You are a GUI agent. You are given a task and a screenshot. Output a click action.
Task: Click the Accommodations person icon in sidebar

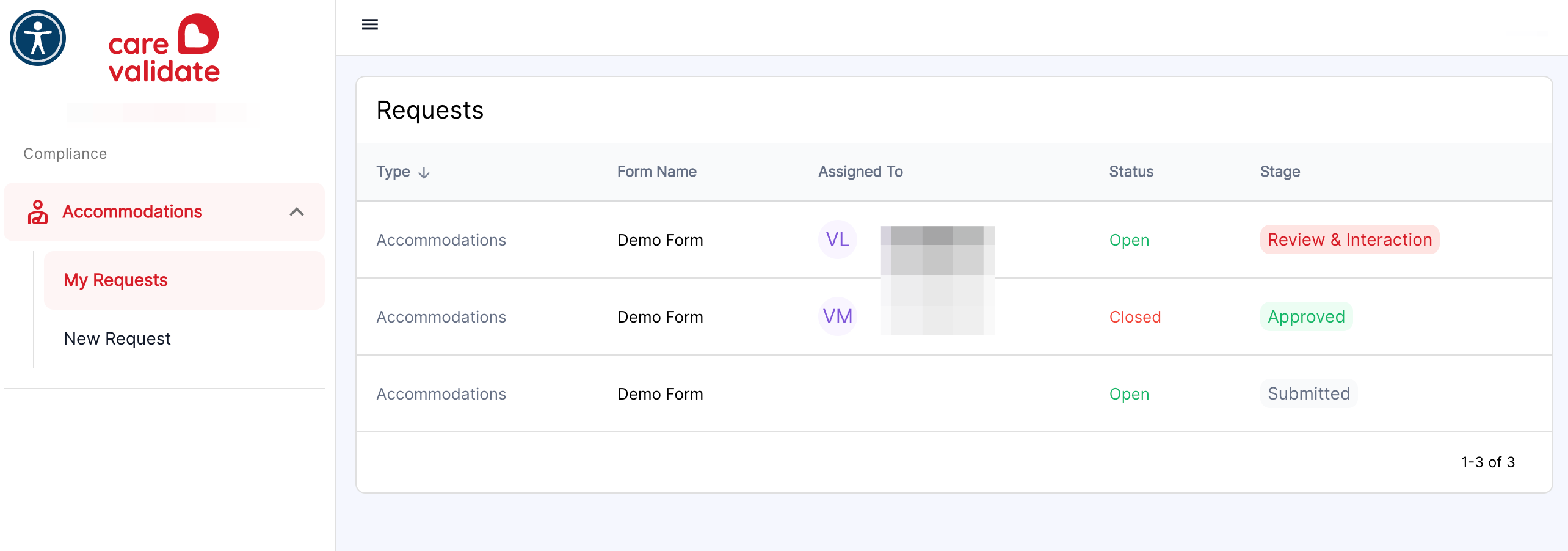[x=38, y=212]
